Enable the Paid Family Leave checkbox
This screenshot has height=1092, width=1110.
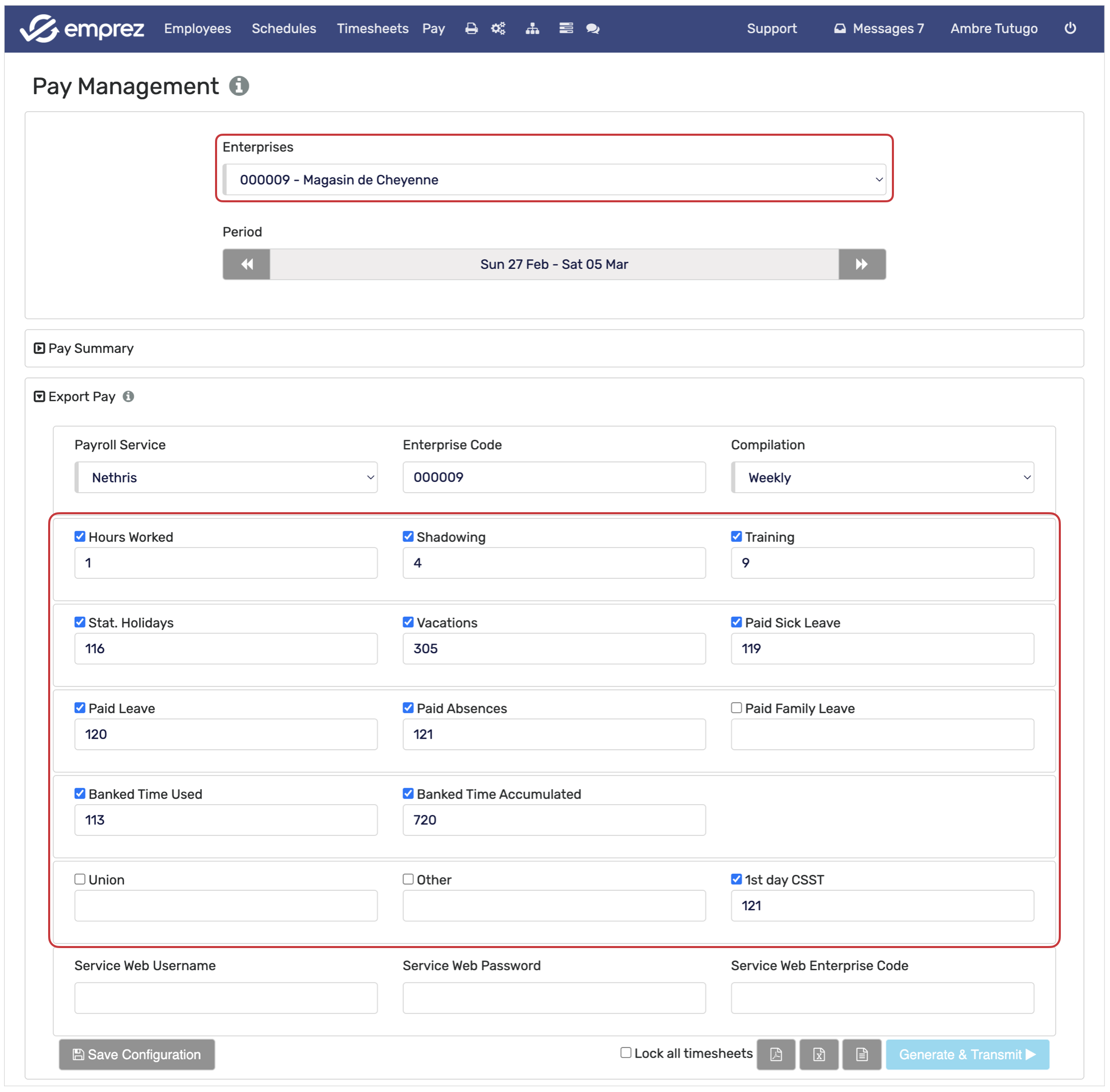point(736,708)
